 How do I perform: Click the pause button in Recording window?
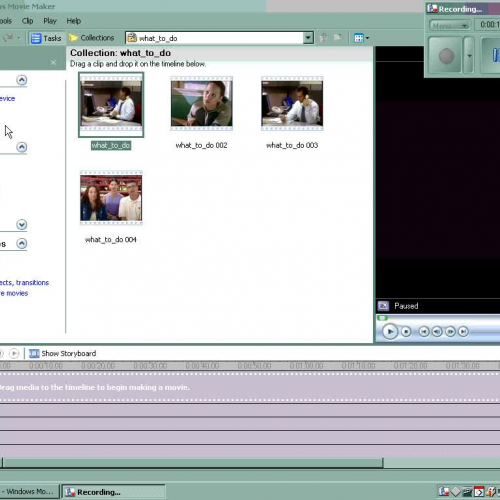click(x=492, y=55)
